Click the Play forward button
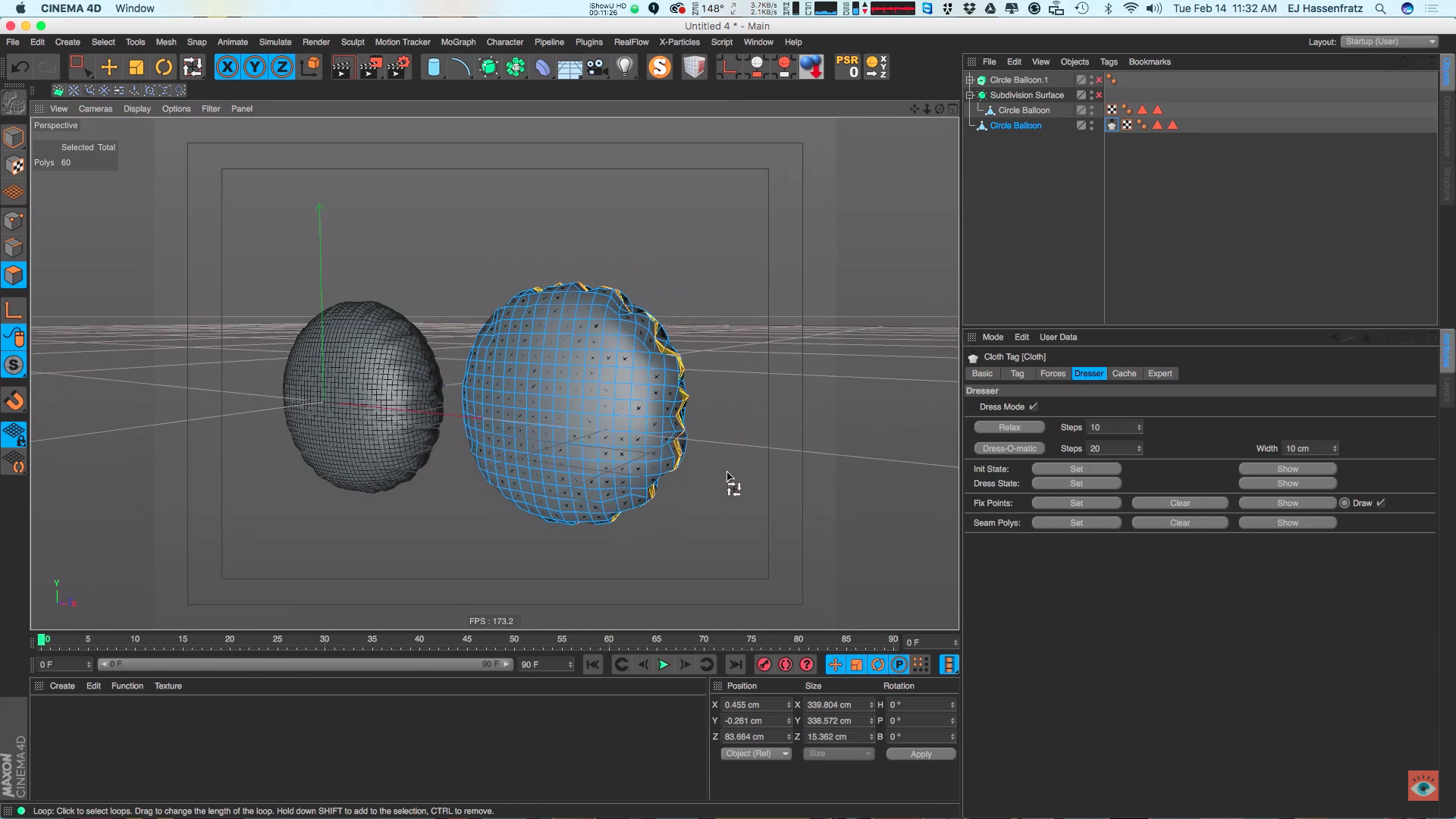1456x819 pixels. 664,665
